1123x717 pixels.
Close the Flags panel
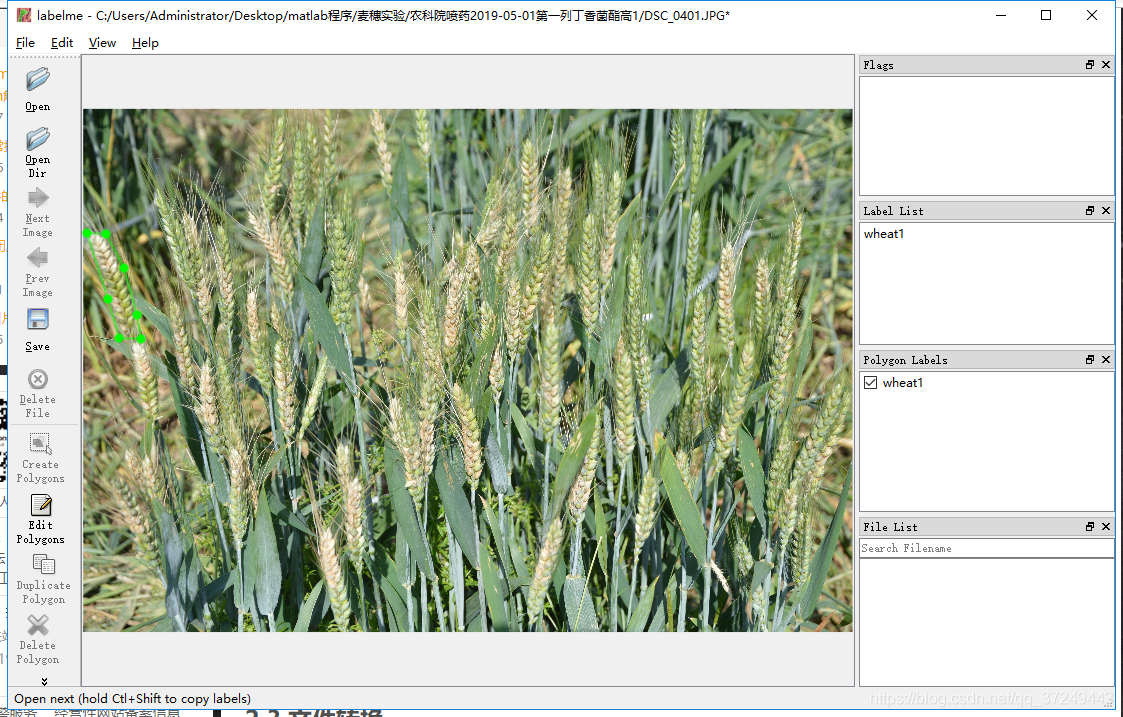click(x=1106, y=64)
